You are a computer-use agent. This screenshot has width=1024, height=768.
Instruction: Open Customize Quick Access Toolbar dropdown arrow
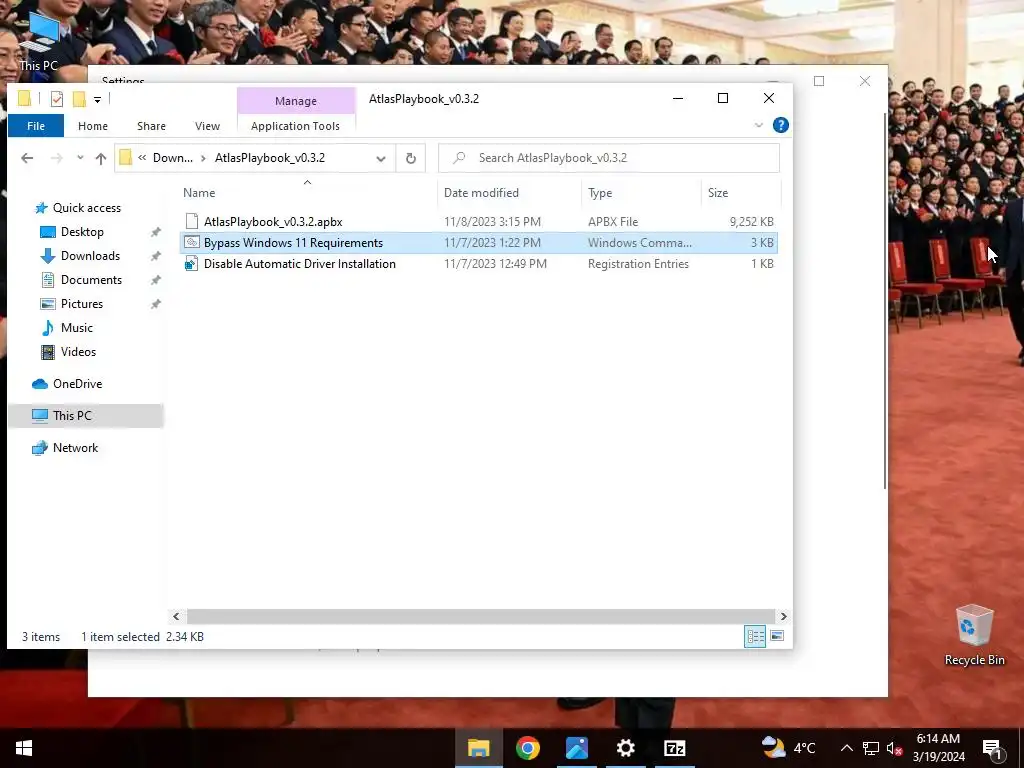click(x=97, y=100)
